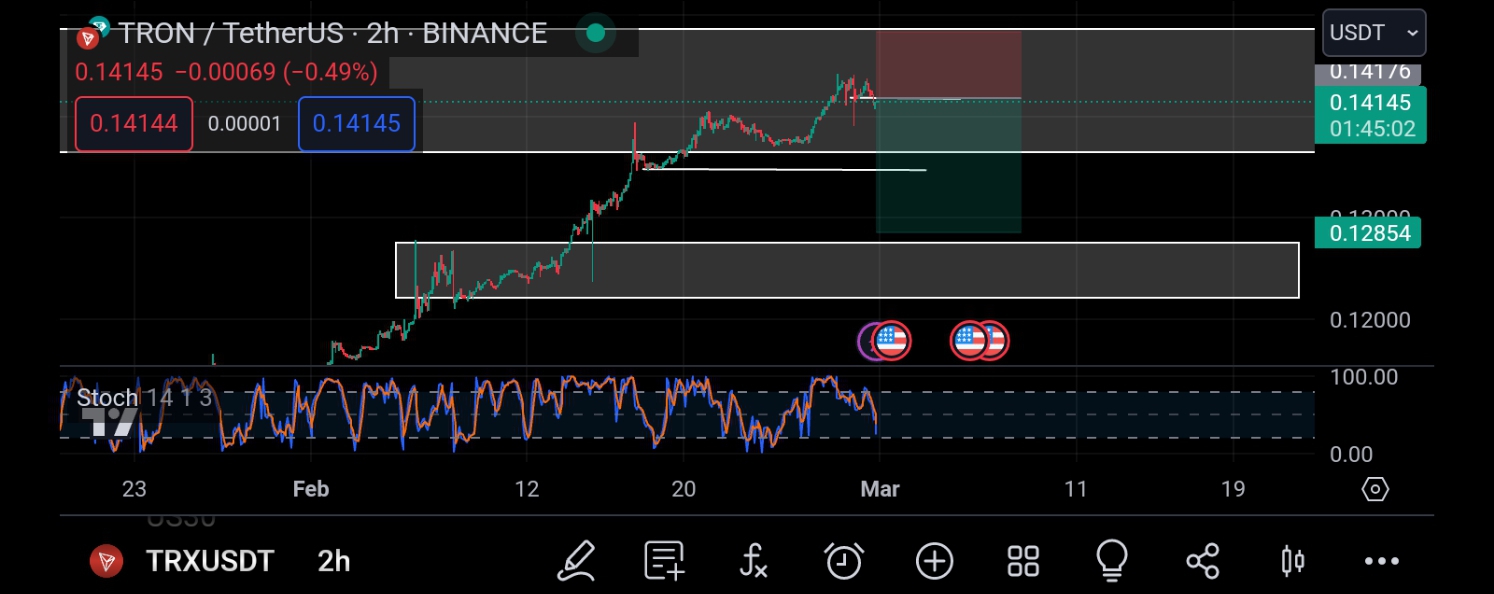The height and width of the screenshot is (594, 1494).
Task: Click the TRON / TetherUS chart title
Action: [x=333, y=33]
